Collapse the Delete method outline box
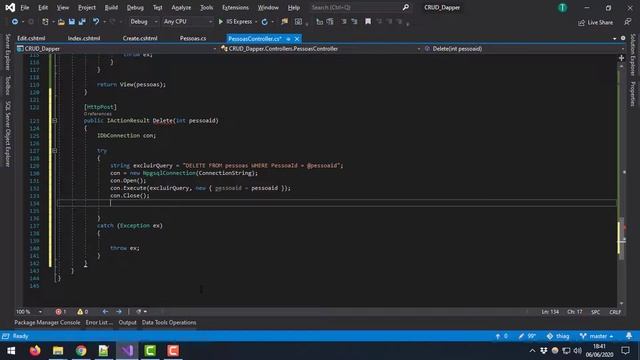The image size is (640, 360). pyautogui.click(x=55, y=120)
